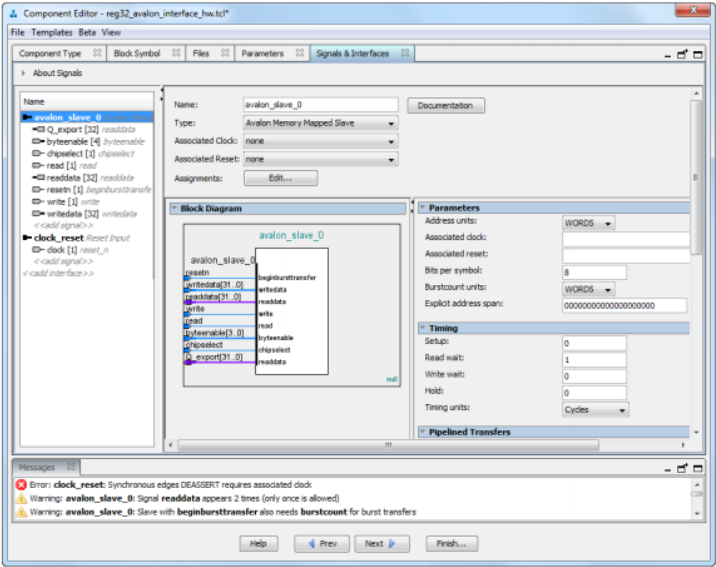Go to the Prev page
The width and height of the screenshot is (716, 567).
(x=322, y=543)
